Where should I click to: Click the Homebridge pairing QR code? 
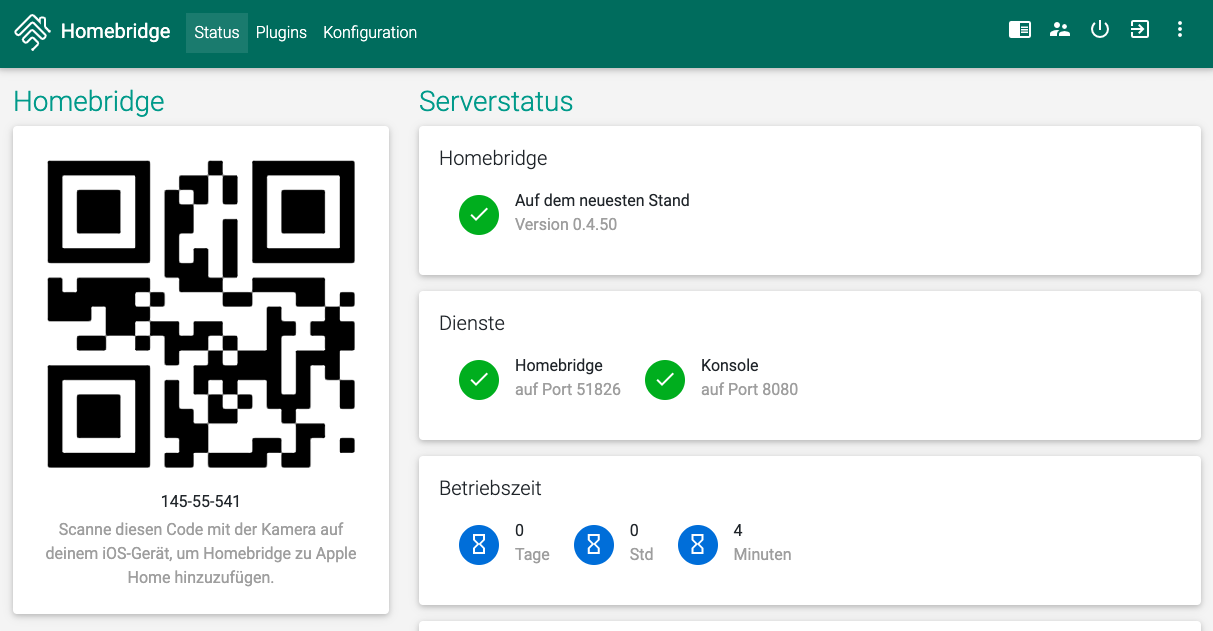click(201, 314)
